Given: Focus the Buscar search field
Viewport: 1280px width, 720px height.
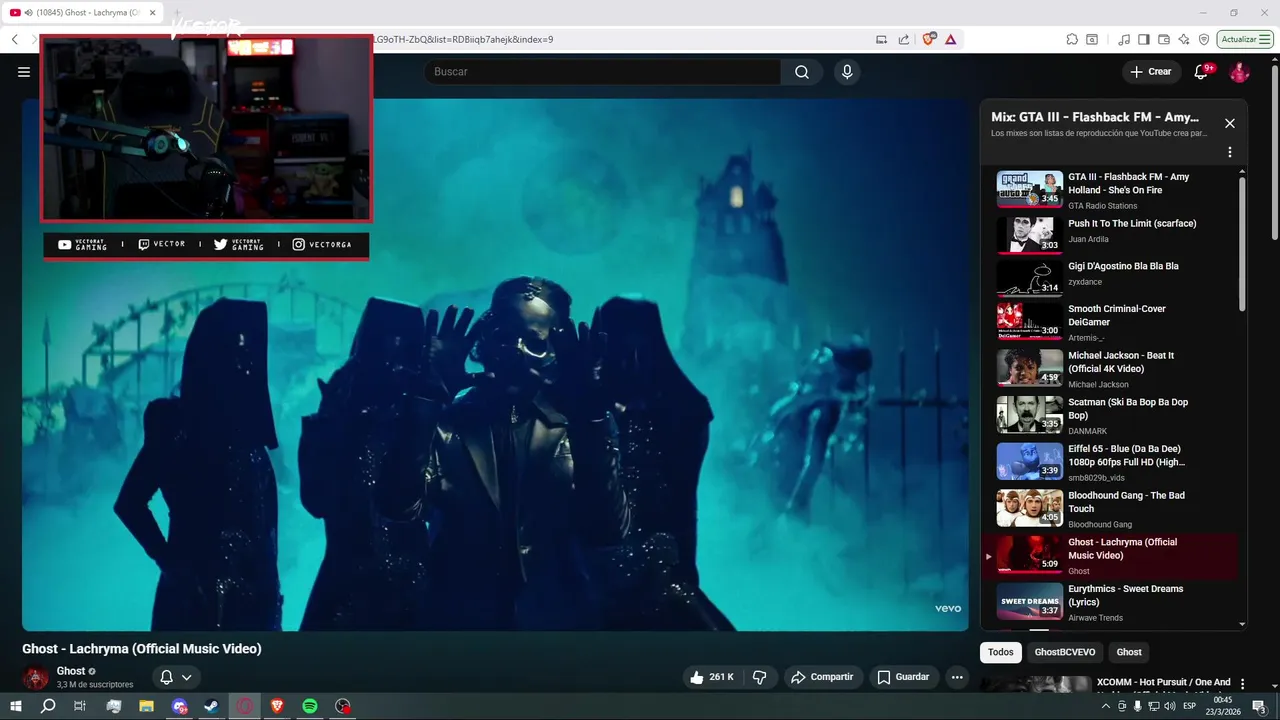Looking at the screenshot, I should point(602,72).
